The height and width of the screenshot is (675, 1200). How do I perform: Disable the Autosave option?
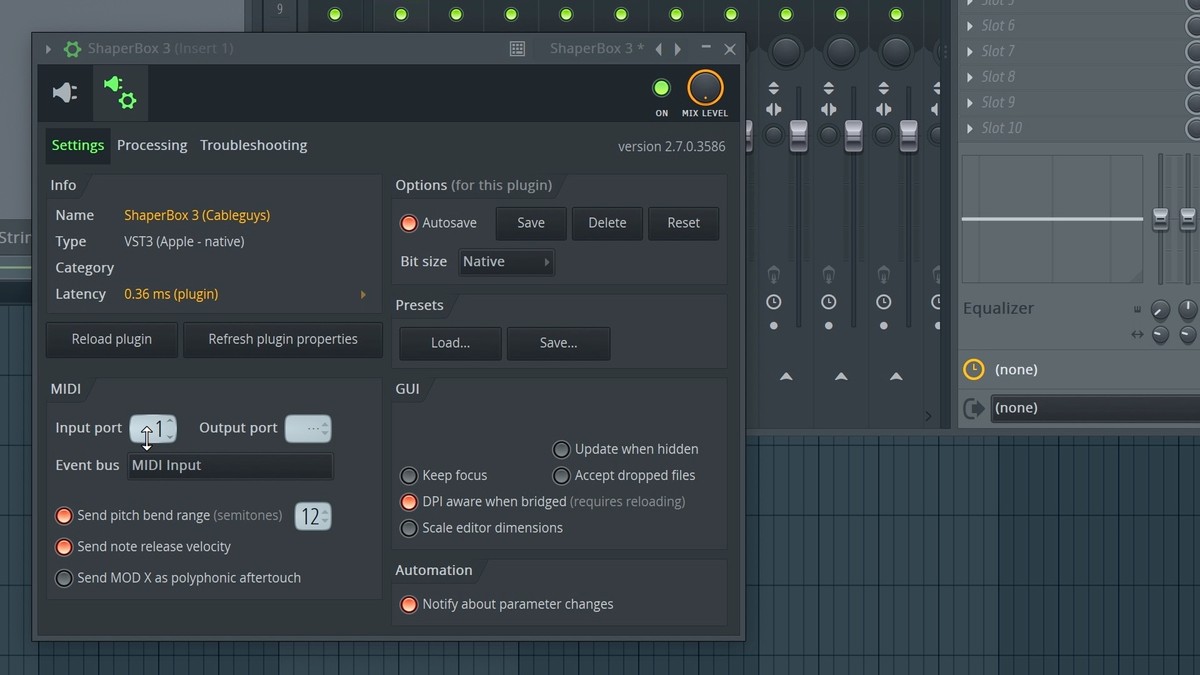[x=409, y=223]
